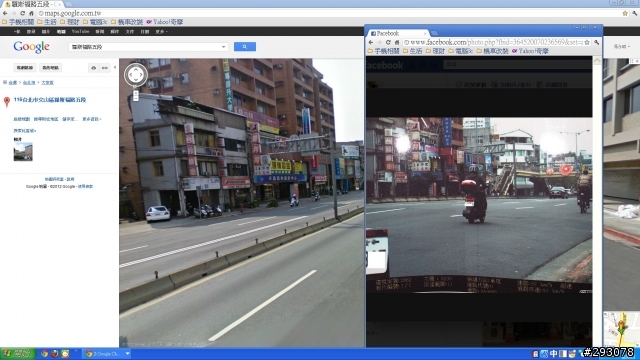
Task: Click the scroll up arrow in Facebook window
Action: [x=597, y=60]
